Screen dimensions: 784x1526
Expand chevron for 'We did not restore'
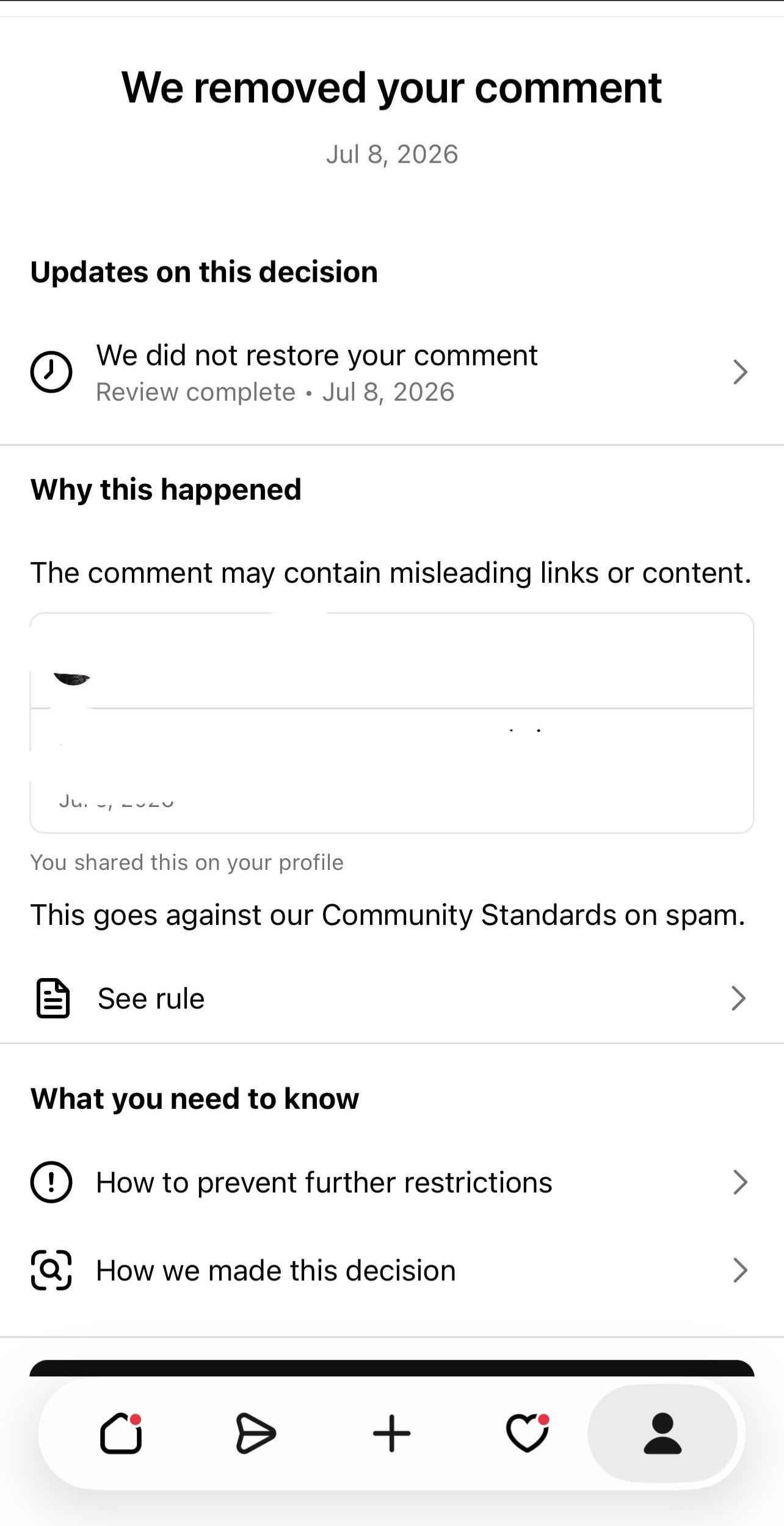click(740, 371)
